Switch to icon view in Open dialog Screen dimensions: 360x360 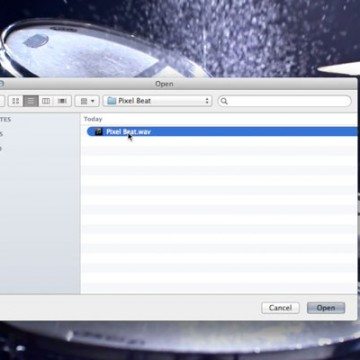click(x=15, y=101)
